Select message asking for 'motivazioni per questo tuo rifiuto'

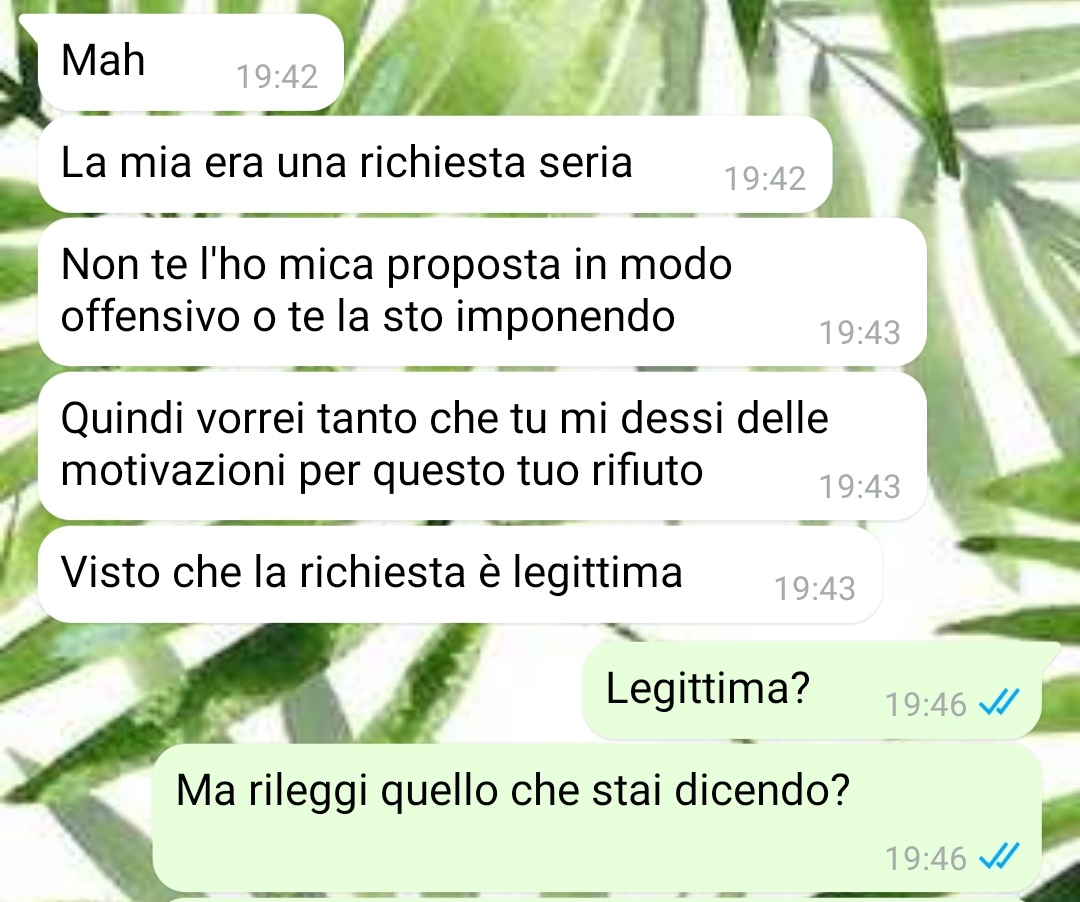click(x=482, y=446)
